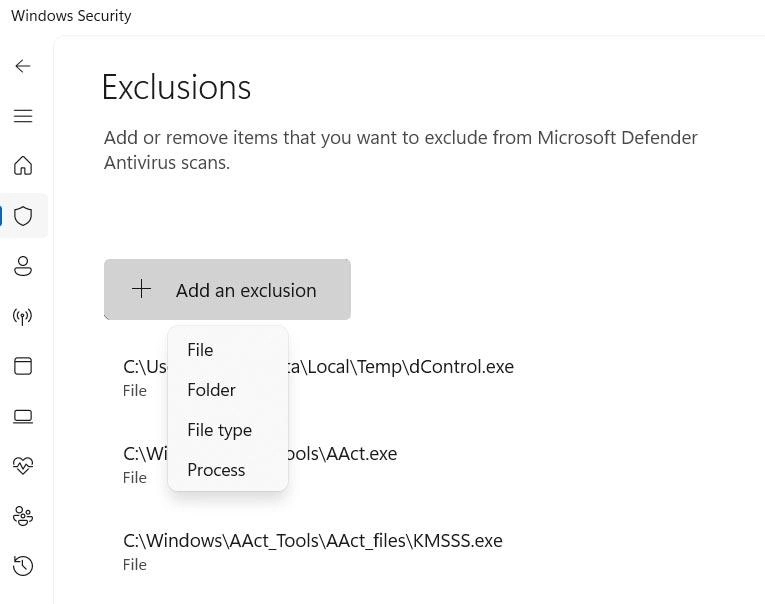Open the hamburger navigation menu
The image size is (765, 604).
click(x=23, y=116)
